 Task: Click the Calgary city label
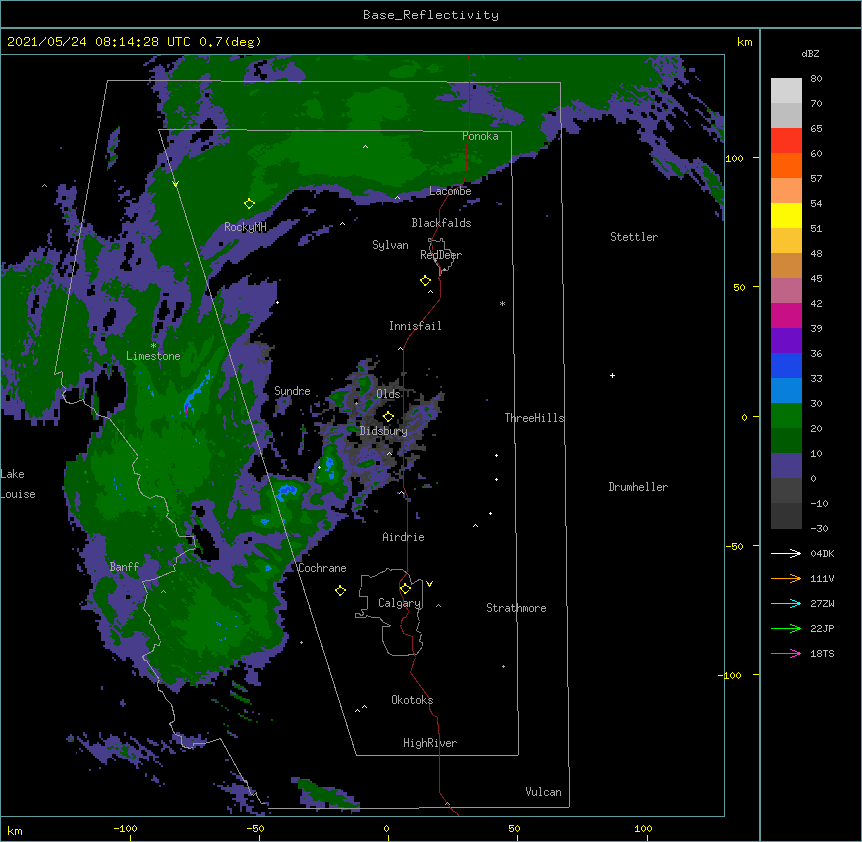click(x=399, y=603)
